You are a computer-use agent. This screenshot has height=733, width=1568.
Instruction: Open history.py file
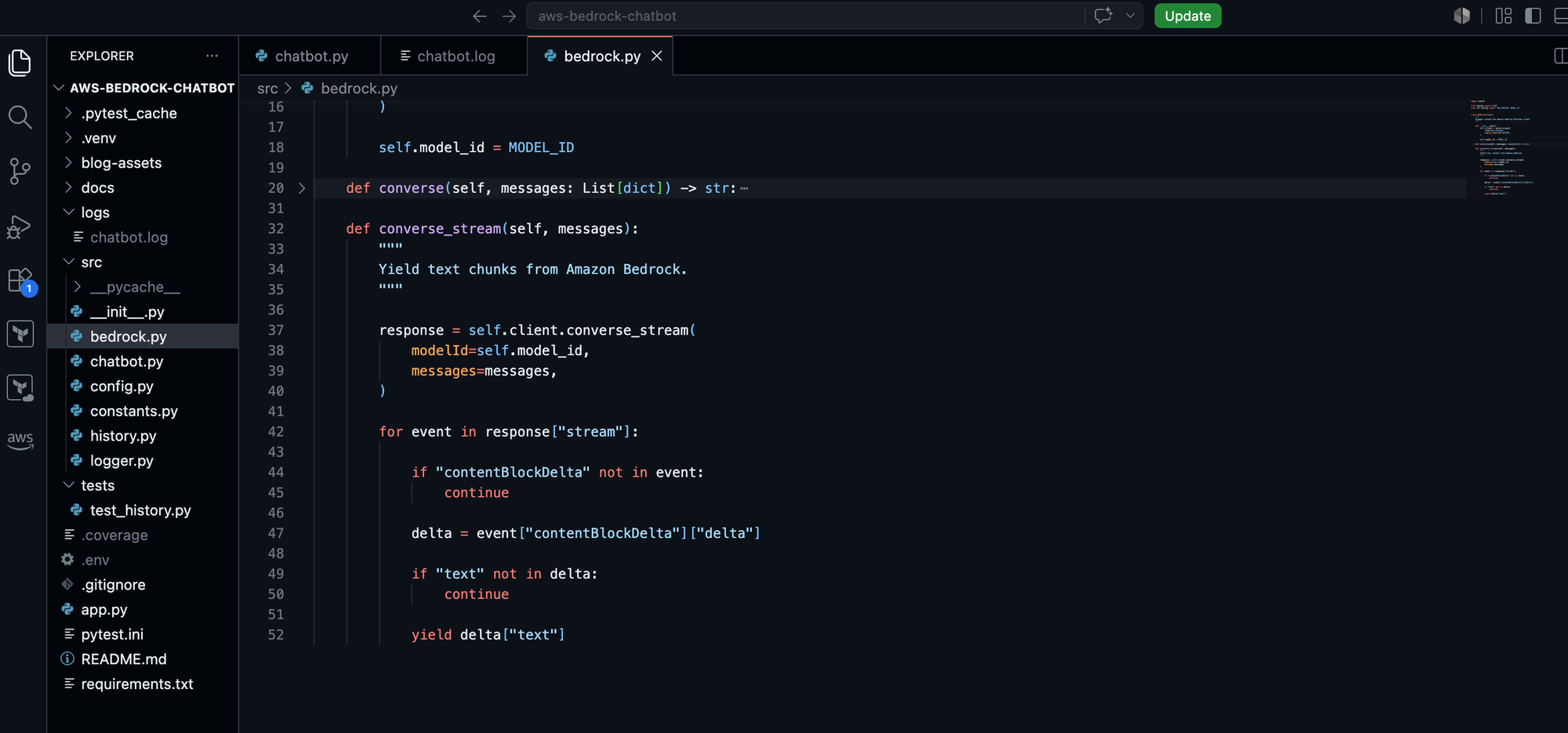point(143,436)
